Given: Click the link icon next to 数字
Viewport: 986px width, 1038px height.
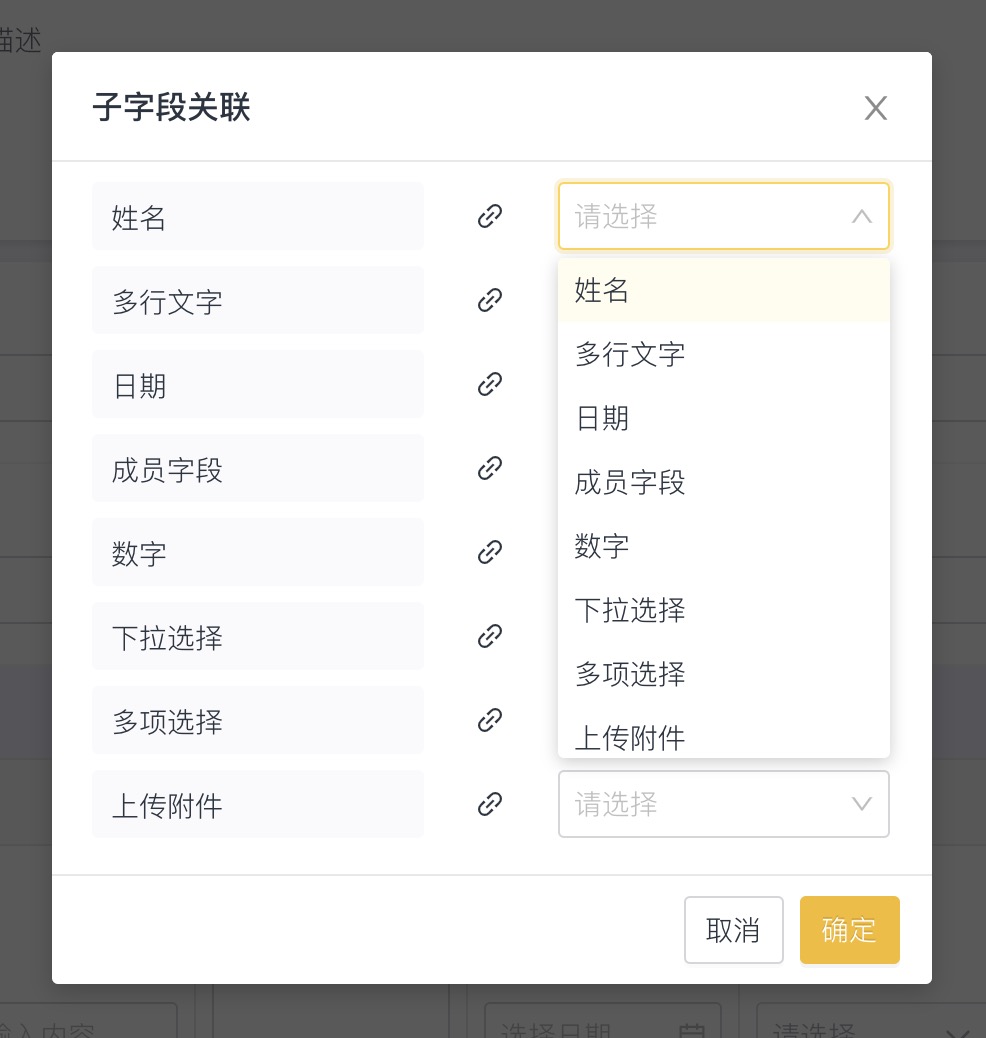Looking at the screenshot, I should pyautogui.click(x=489, y=552).
